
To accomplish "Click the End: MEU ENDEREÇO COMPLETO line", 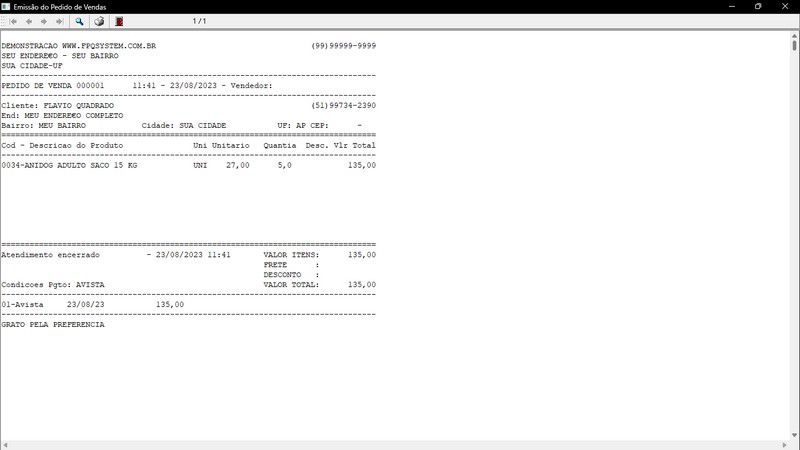I will coord(62,116).
